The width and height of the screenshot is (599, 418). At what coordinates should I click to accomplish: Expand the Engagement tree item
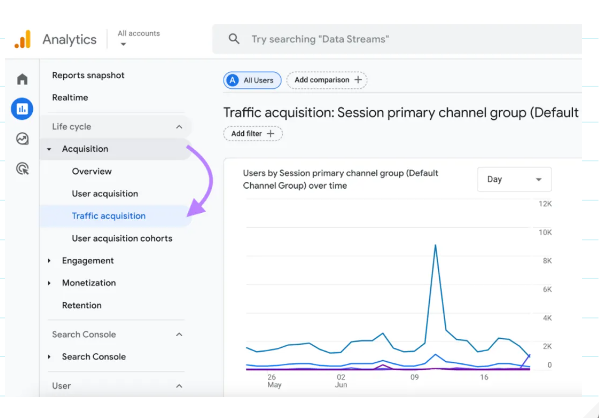tap(49, 261)
